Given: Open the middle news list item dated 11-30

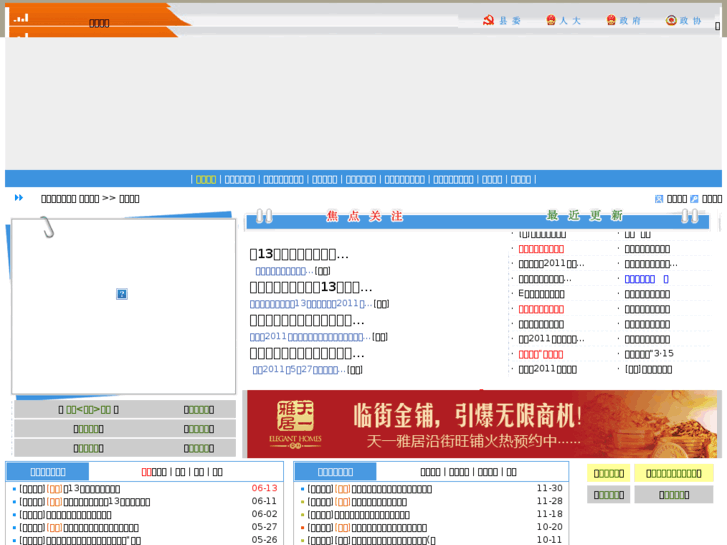Looking at the screenshot, I should tap(370, 489).
